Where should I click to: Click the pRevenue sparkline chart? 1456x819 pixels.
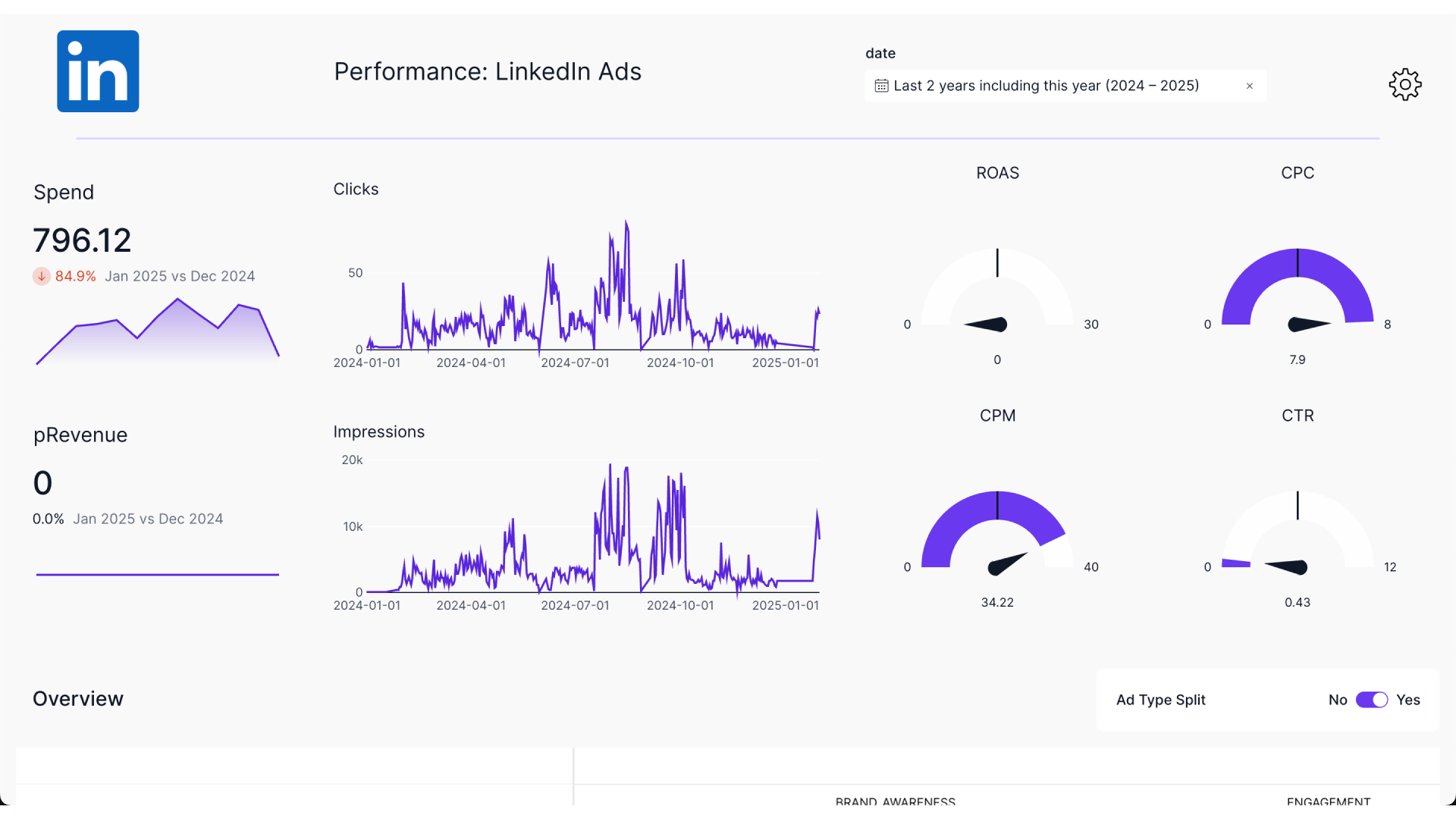pos(156,575)
